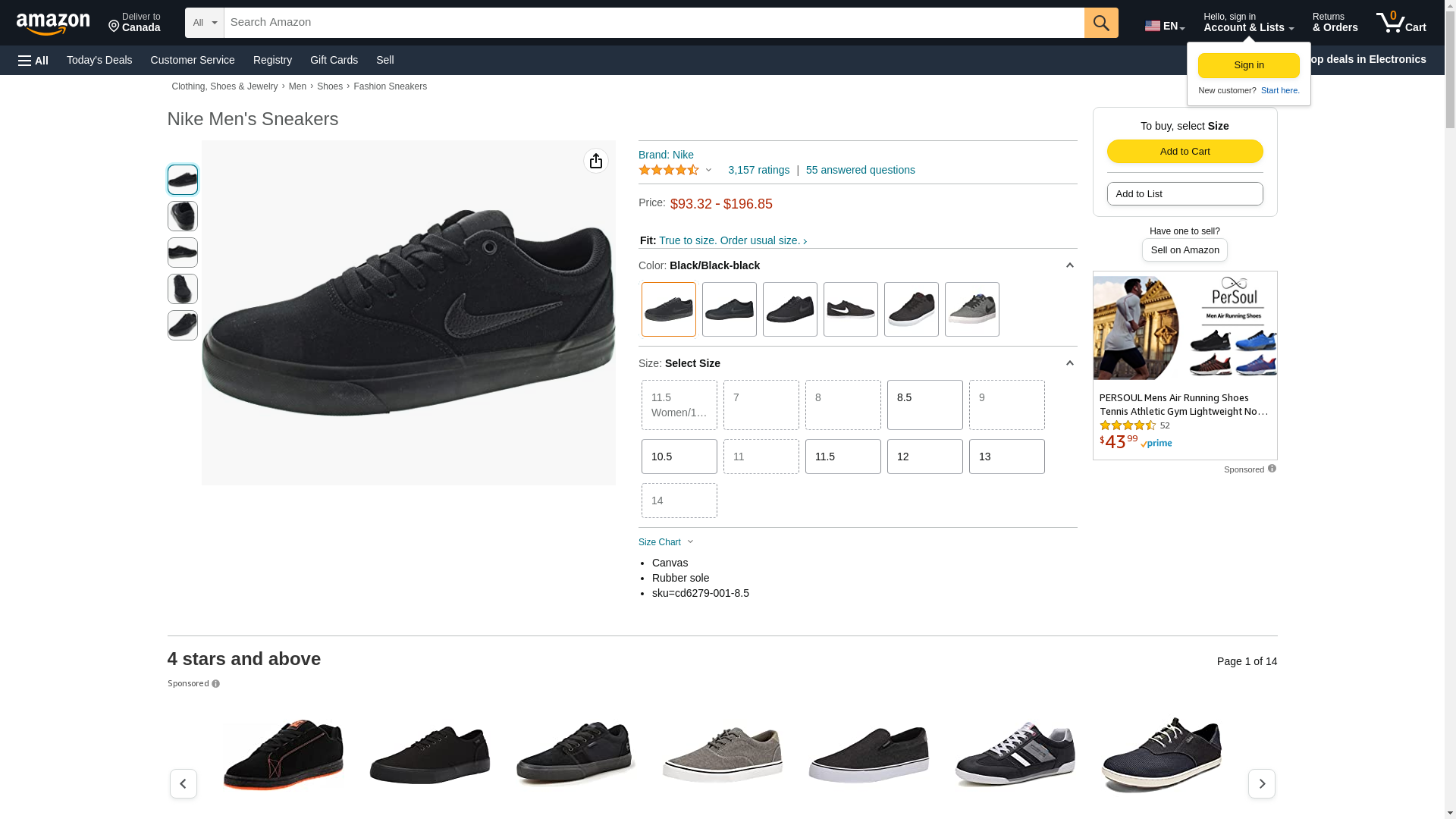
Task: Go to previous carousel page arrow
Action: point(184,783)
